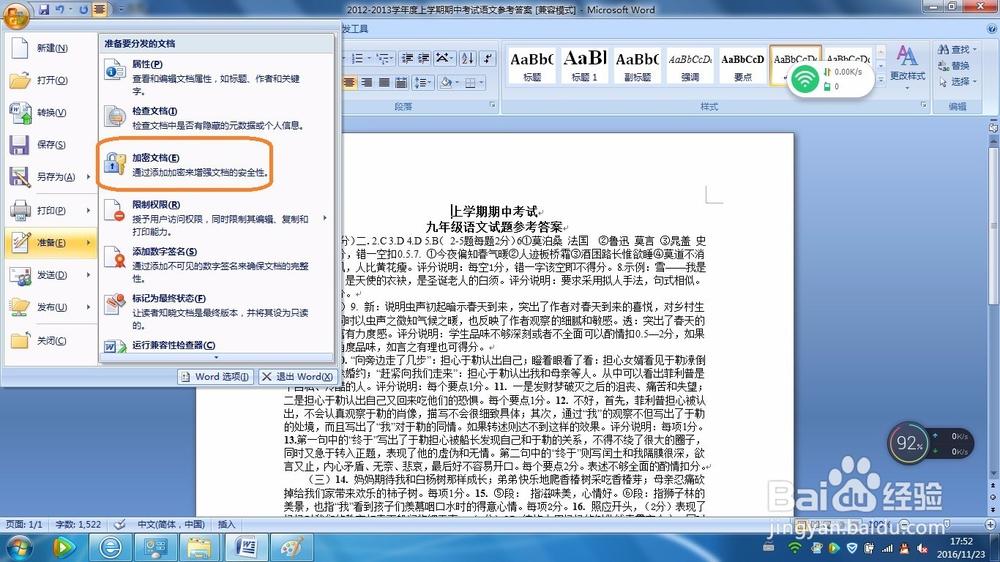1000x562 pixels.
Task: Open 检查文档(I) document inspector
Action: coord(216,118)
